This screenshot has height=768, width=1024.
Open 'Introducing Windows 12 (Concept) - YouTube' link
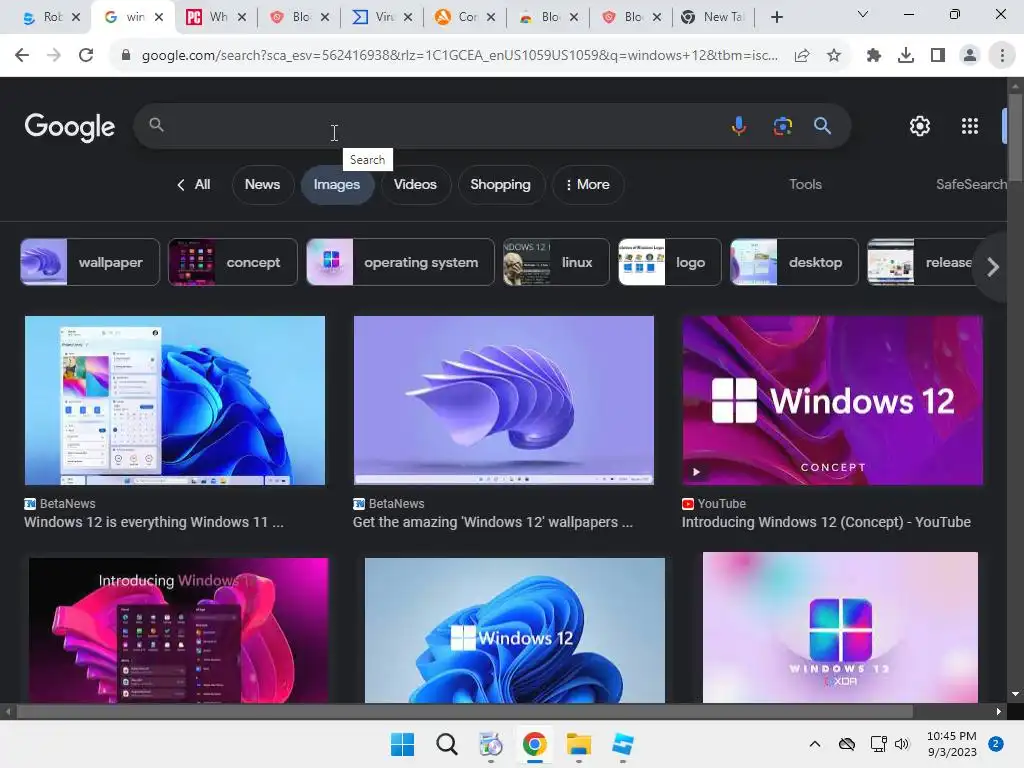pos(826,522)
